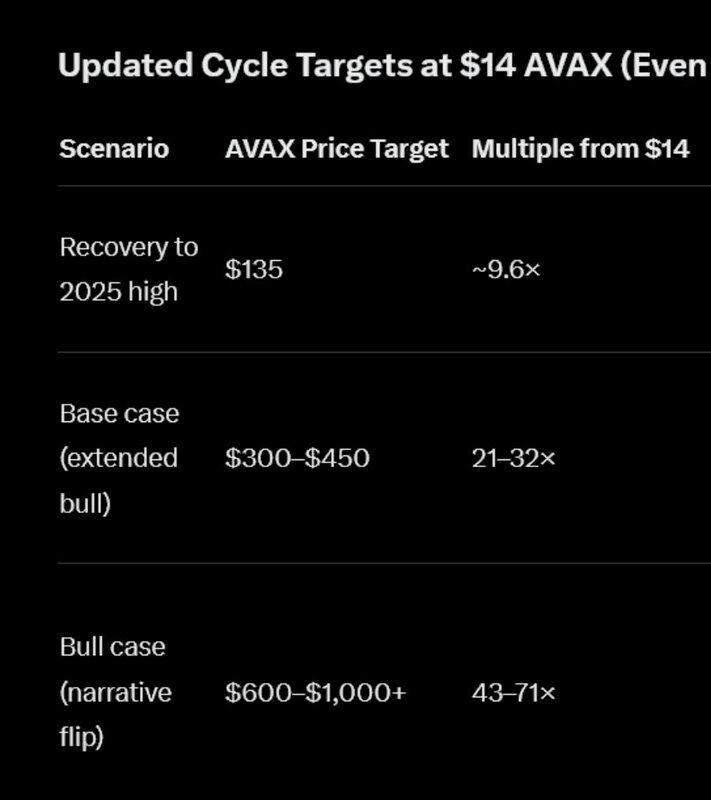
Task: Click the "Recovery to 2025 high" scenario cell
Action: pos(128,269)
